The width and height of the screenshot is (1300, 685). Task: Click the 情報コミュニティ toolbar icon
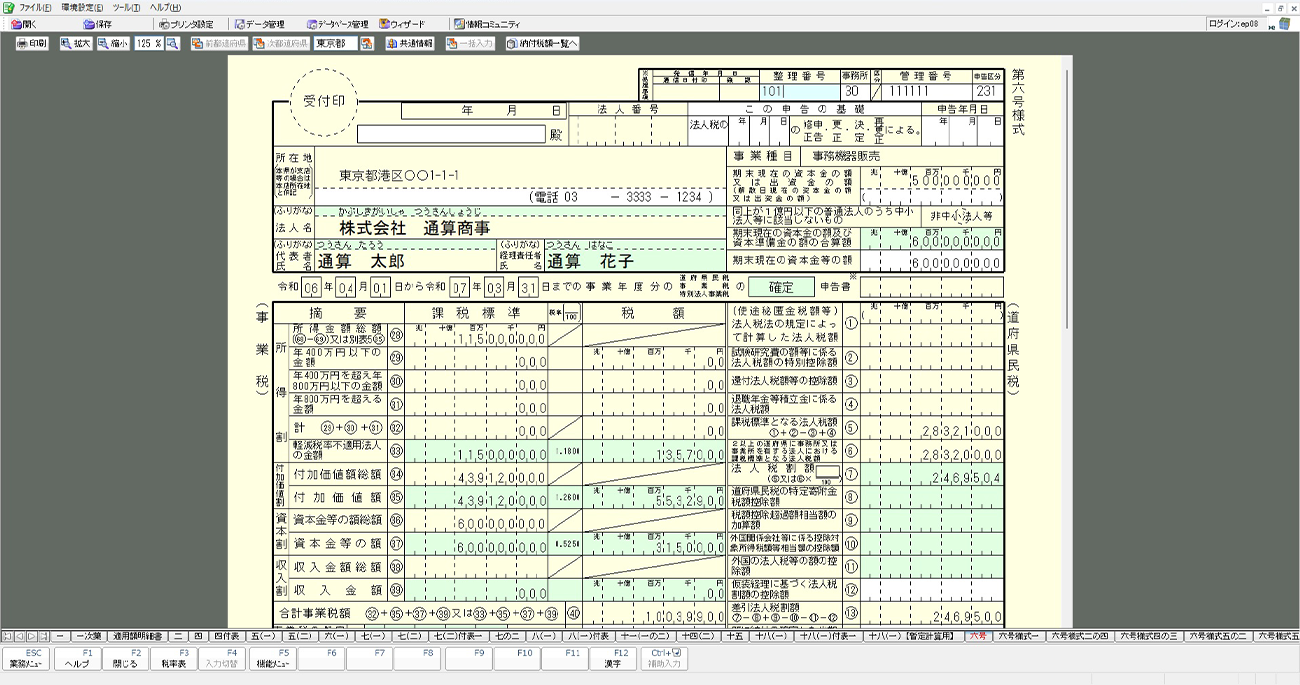click(487, 24)
